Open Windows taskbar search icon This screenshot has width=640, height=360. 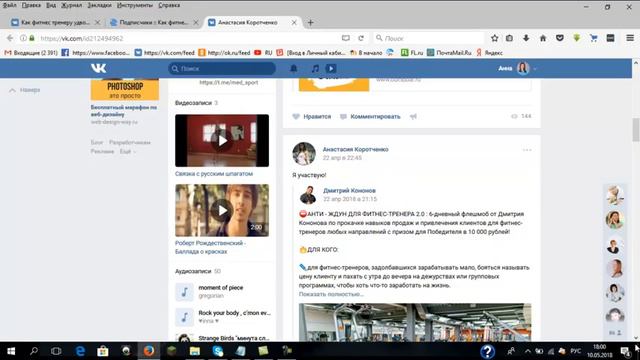tap(34, 351)
